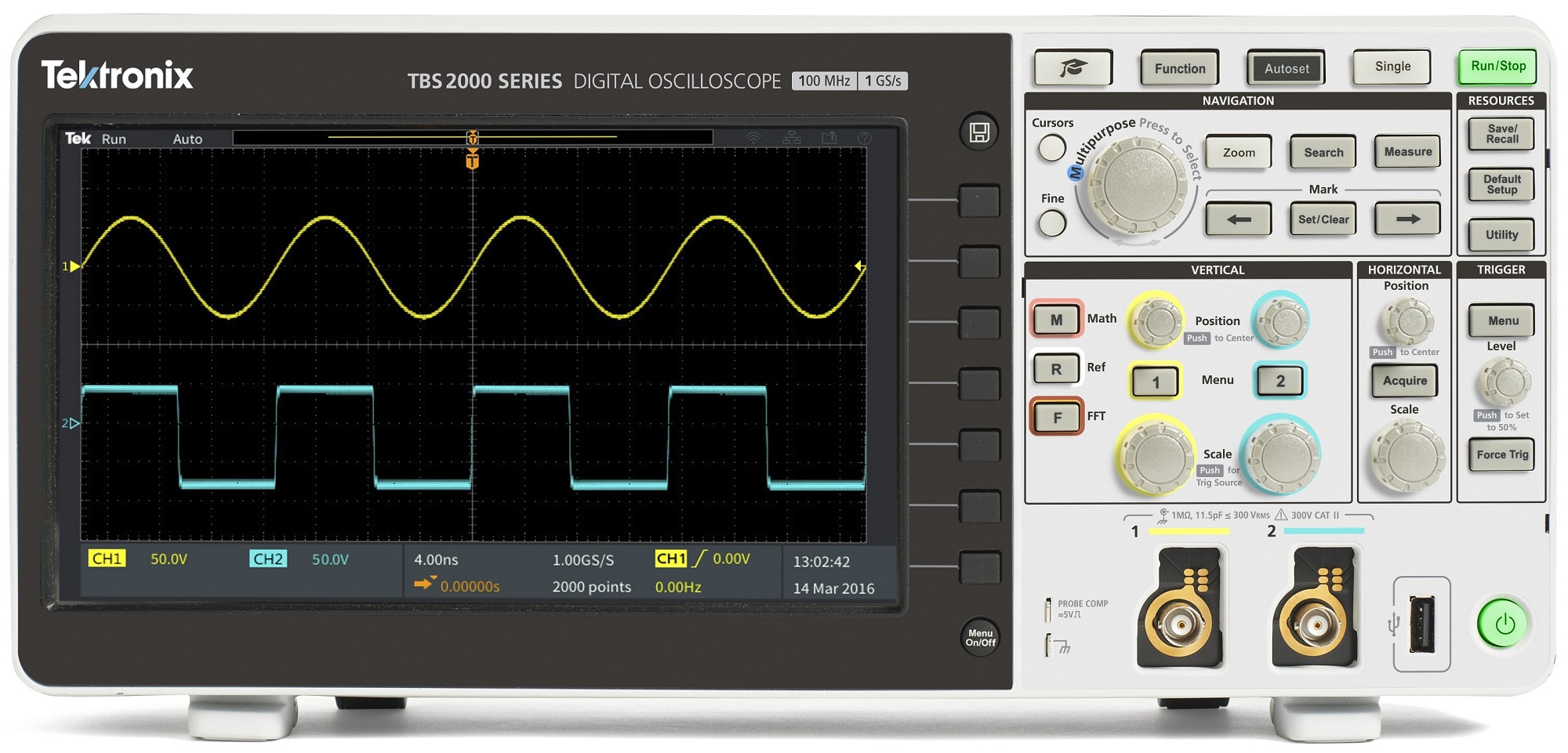Click the Probe Comp terminal

(1048, 610)
